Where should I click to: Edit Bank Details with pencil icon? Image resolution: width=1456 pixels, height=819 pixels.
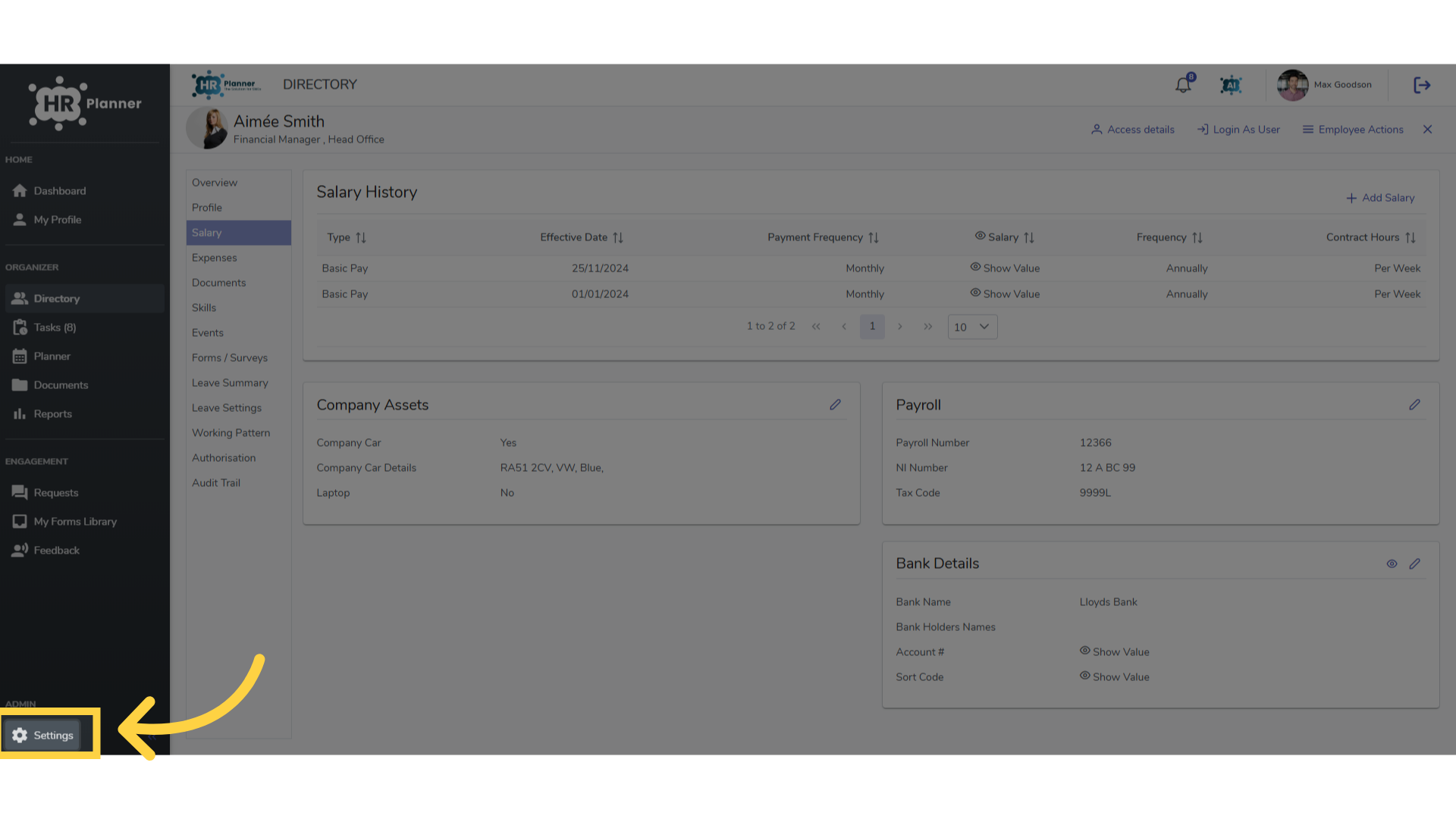tap(1414, 563)
